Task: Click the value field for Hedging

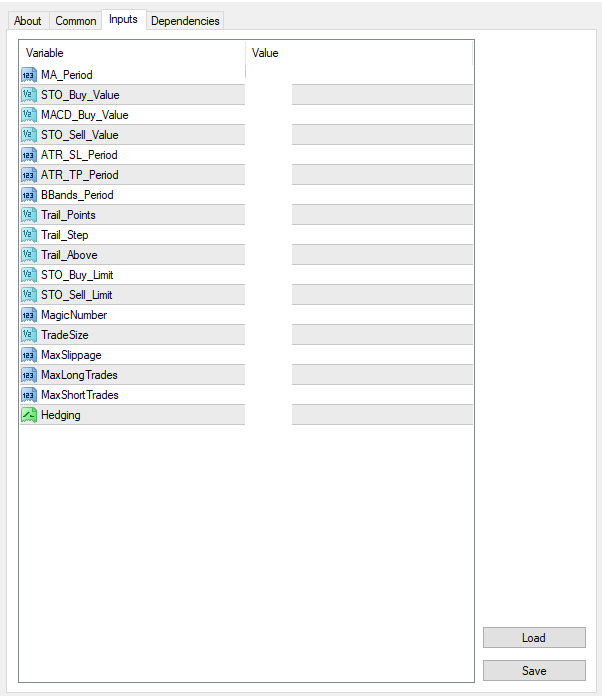Action: tap(360, 415)
